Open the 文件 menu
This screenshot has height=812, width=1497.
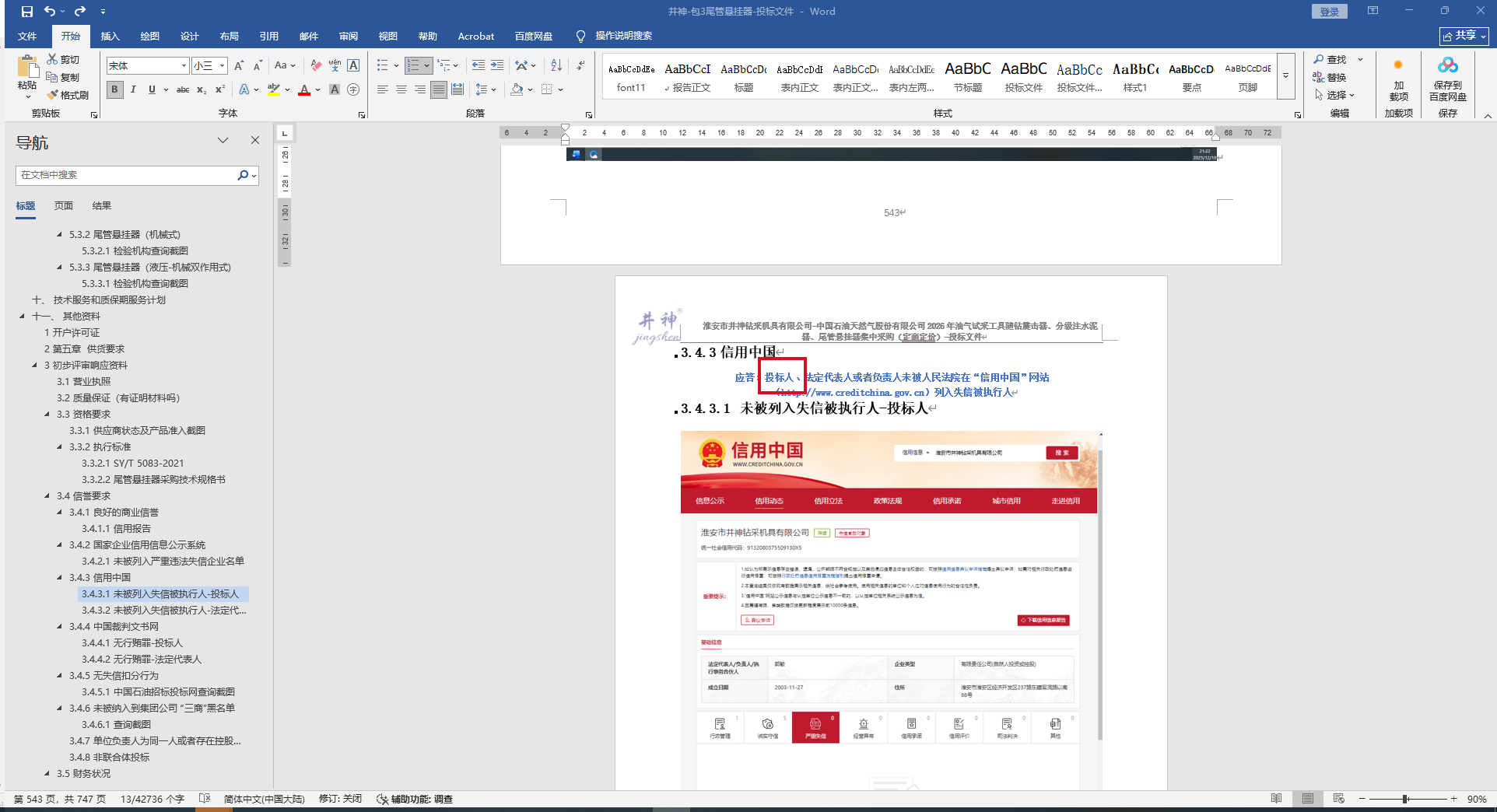(x=27, y=36)
